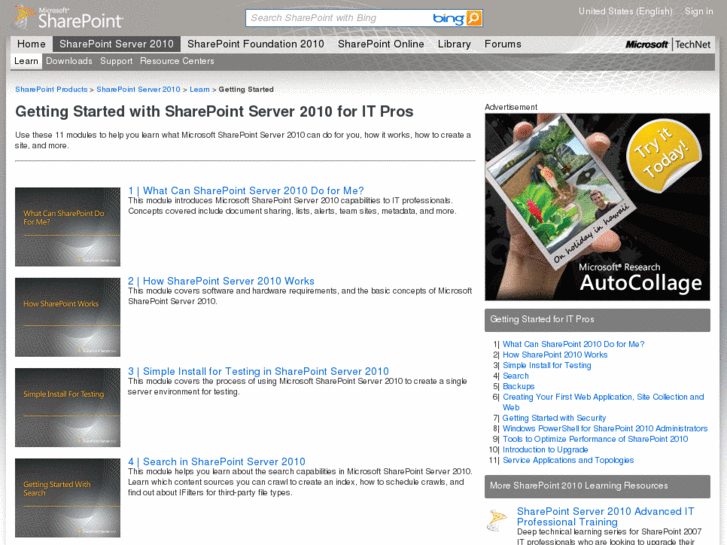Click sidebar link Simple Install for Testing
This screenshot has width=727, height=545.
point(547,365)
